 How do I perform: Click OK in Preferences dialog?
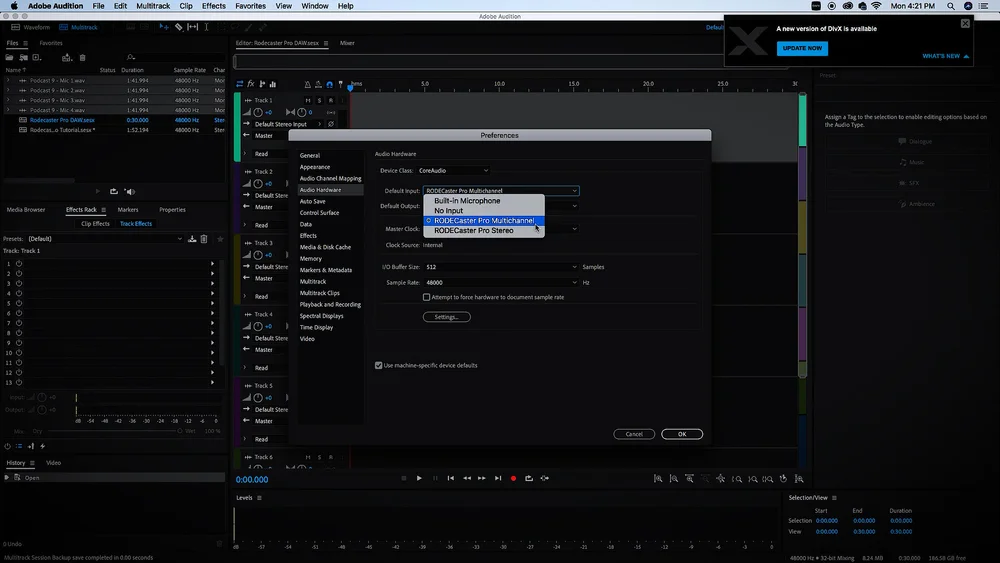tap(682, 434)
